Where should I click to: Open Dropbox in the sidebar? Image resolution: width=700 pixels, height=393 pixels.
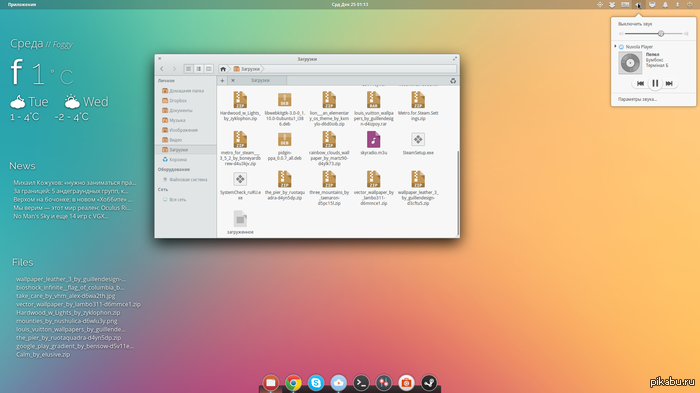click(178, 100)
